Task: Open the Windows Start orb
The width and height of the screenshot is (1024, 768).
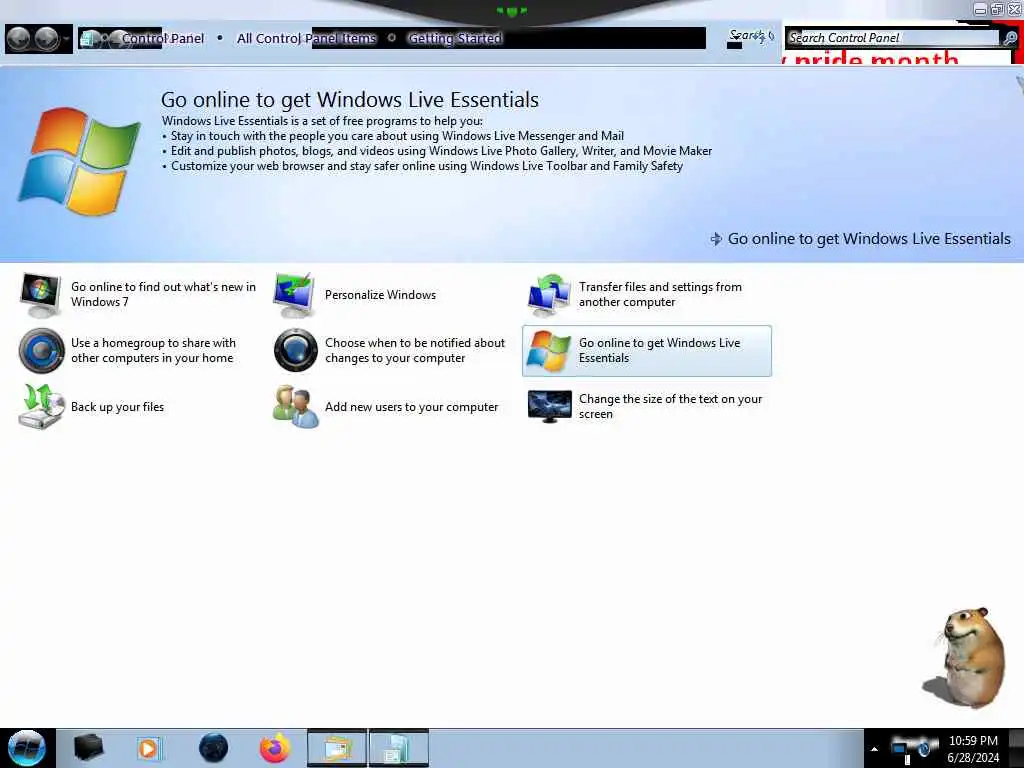Action: click(26, 748)
